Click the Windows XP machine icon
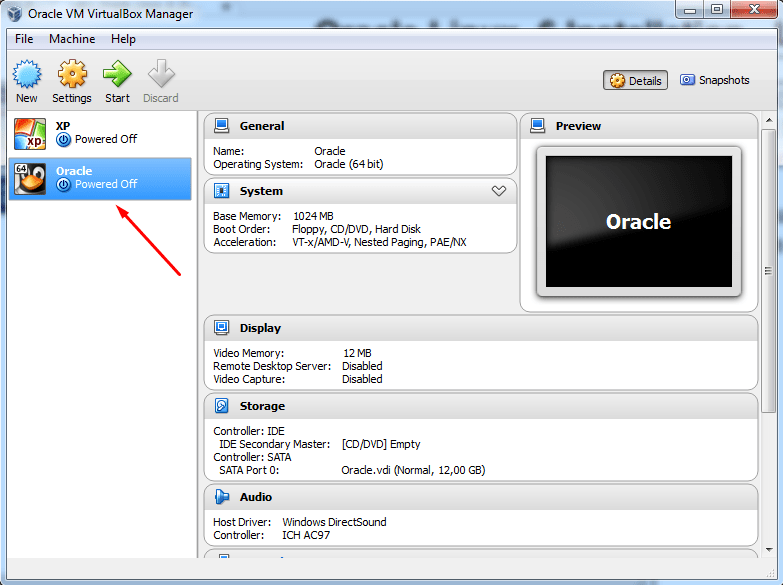Viewport: 783px width, 585px height. pos(30,134)
